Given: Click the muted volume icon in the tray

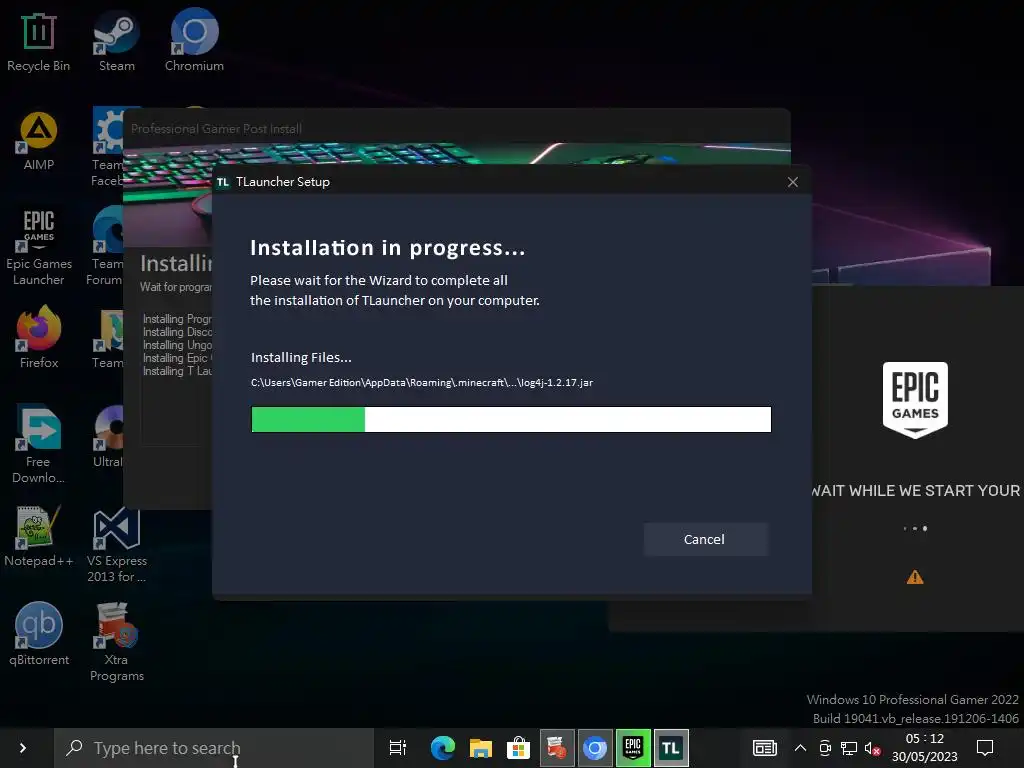Looking at the screenshot, I should (x=872, y=748).
